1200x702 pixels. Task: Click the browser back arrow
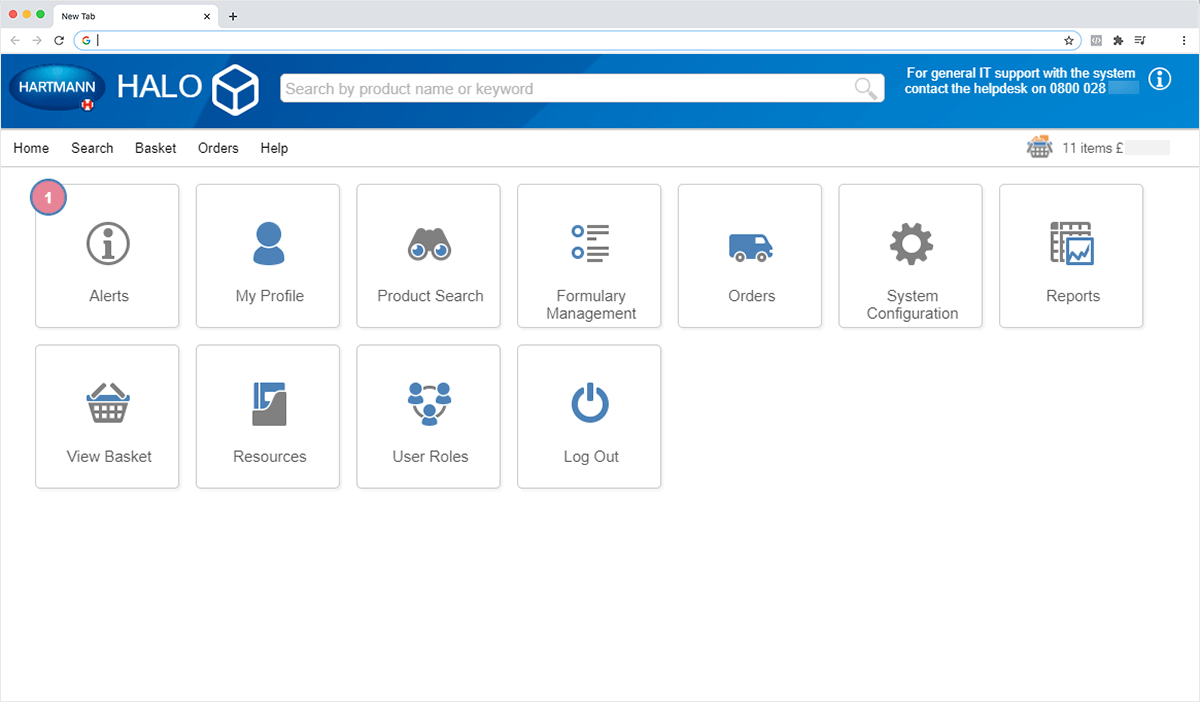click(x=15, y=40)
